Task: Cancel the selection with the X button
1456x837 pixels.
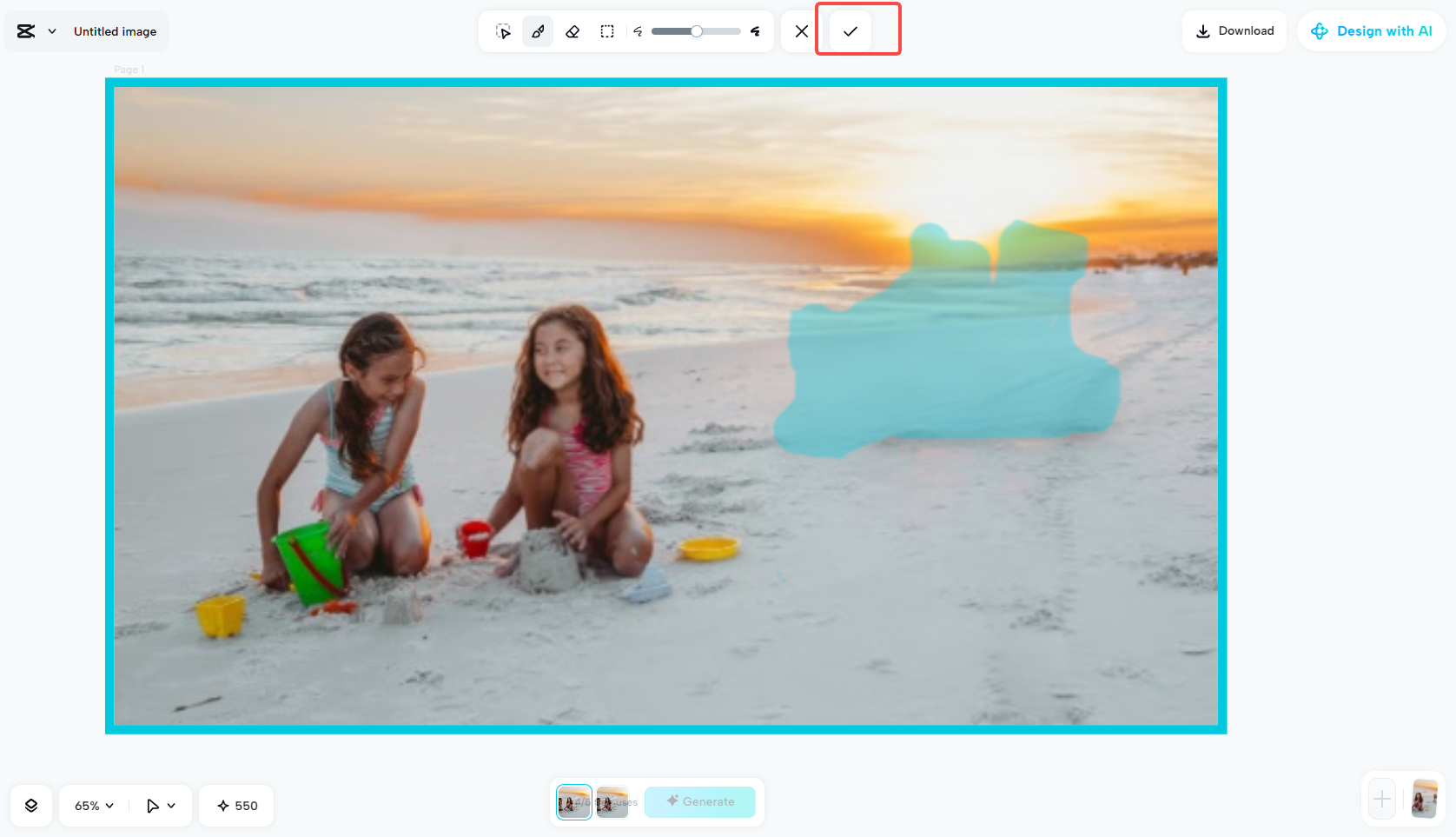Action: tap(802, 31)
